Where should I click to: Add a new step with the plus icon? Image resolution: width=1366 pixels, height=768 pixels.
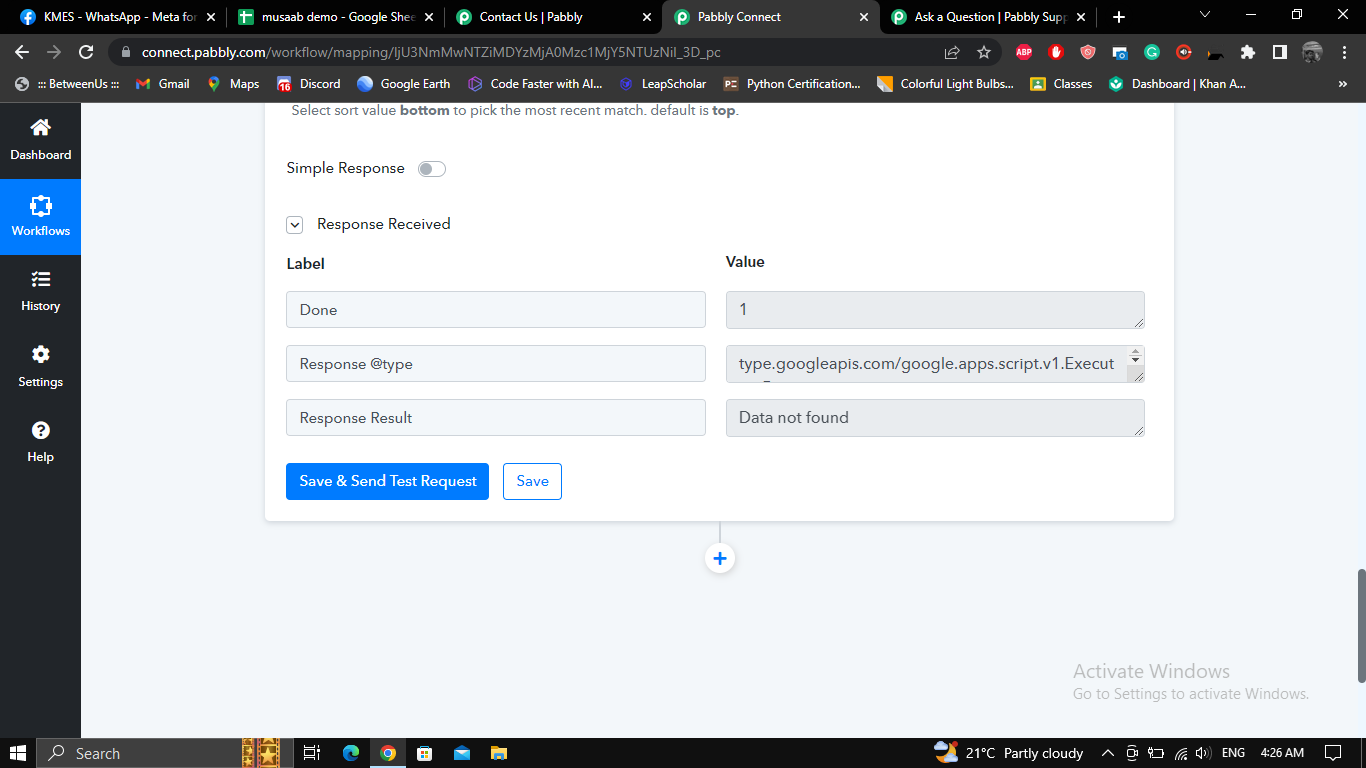click(x=720, y=558)
